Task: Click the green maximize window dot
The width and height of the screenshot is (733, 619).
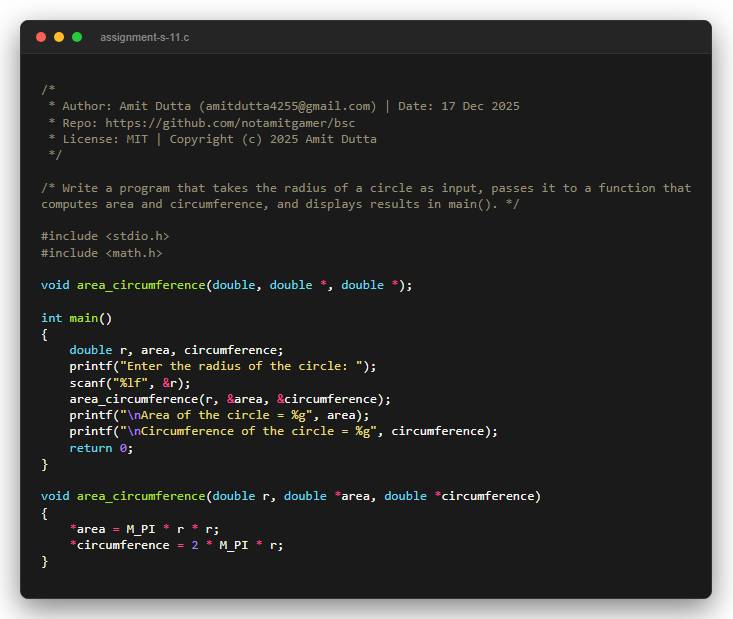Action: point(77,37)
